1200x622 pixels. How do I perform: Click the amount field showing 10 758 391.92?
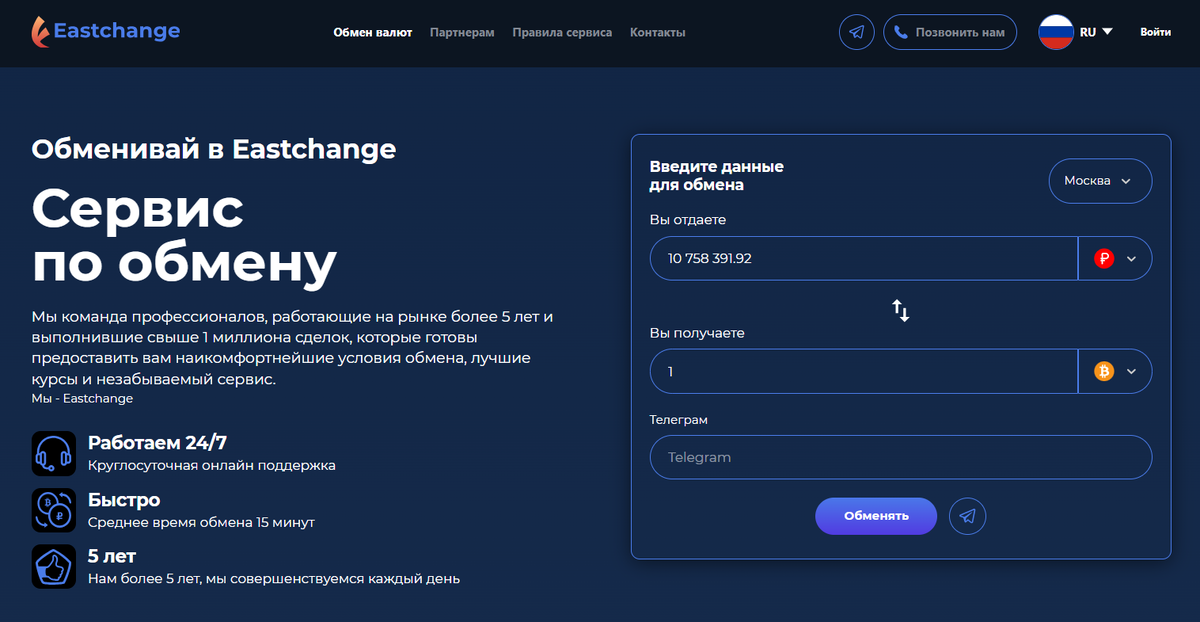860,258
